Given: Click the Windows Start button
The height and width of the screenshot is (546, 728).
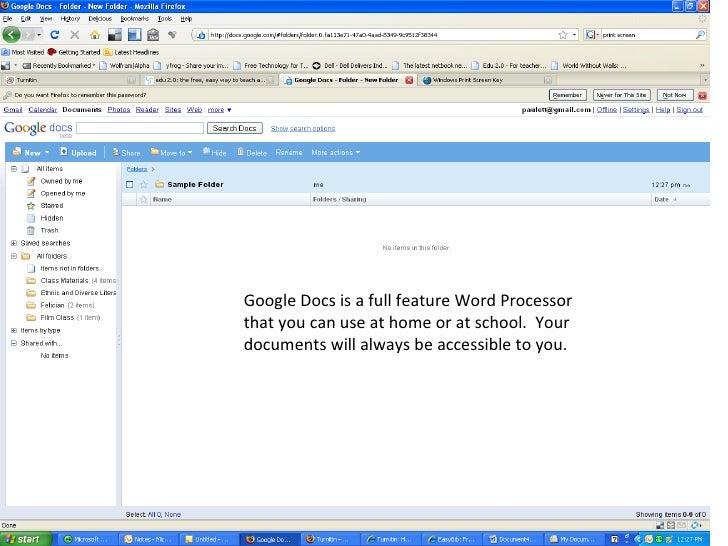Looking at the screenshot, I should click(x=26, y=539).
